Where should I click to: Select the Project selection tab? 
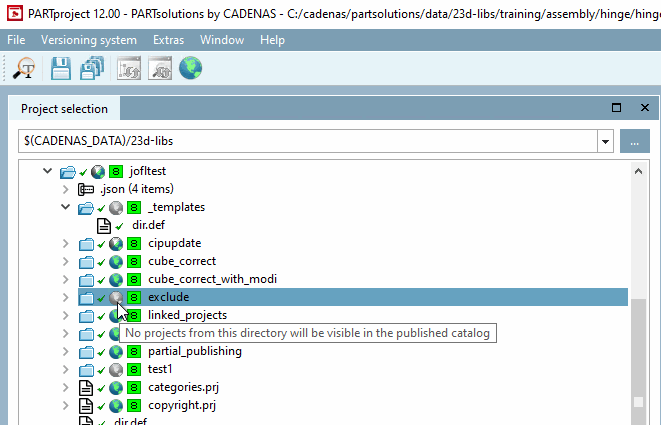pyautogui.click(x=64, y=109)
